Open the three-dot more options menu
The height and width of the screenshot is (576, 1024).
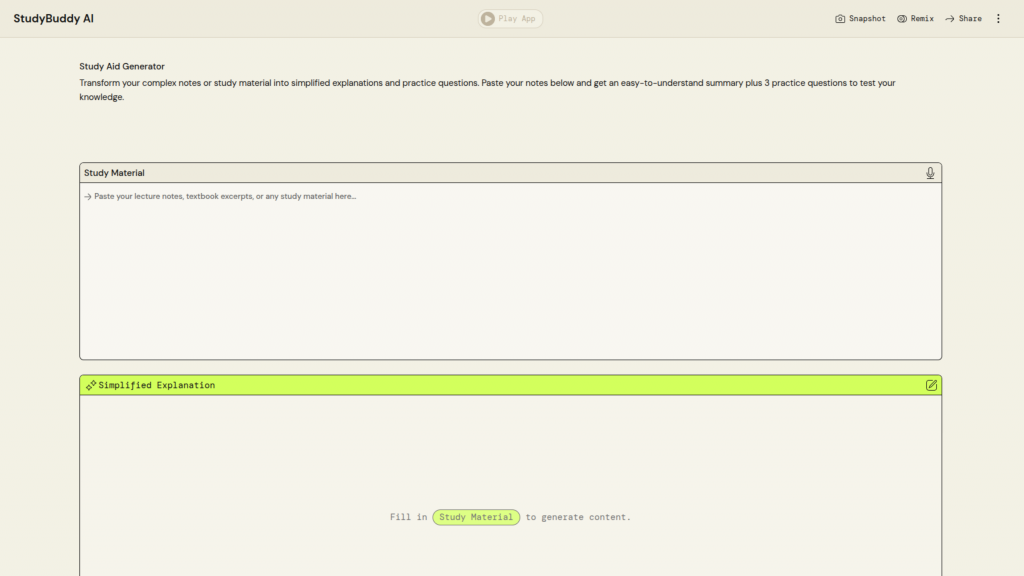coord(997,19)
